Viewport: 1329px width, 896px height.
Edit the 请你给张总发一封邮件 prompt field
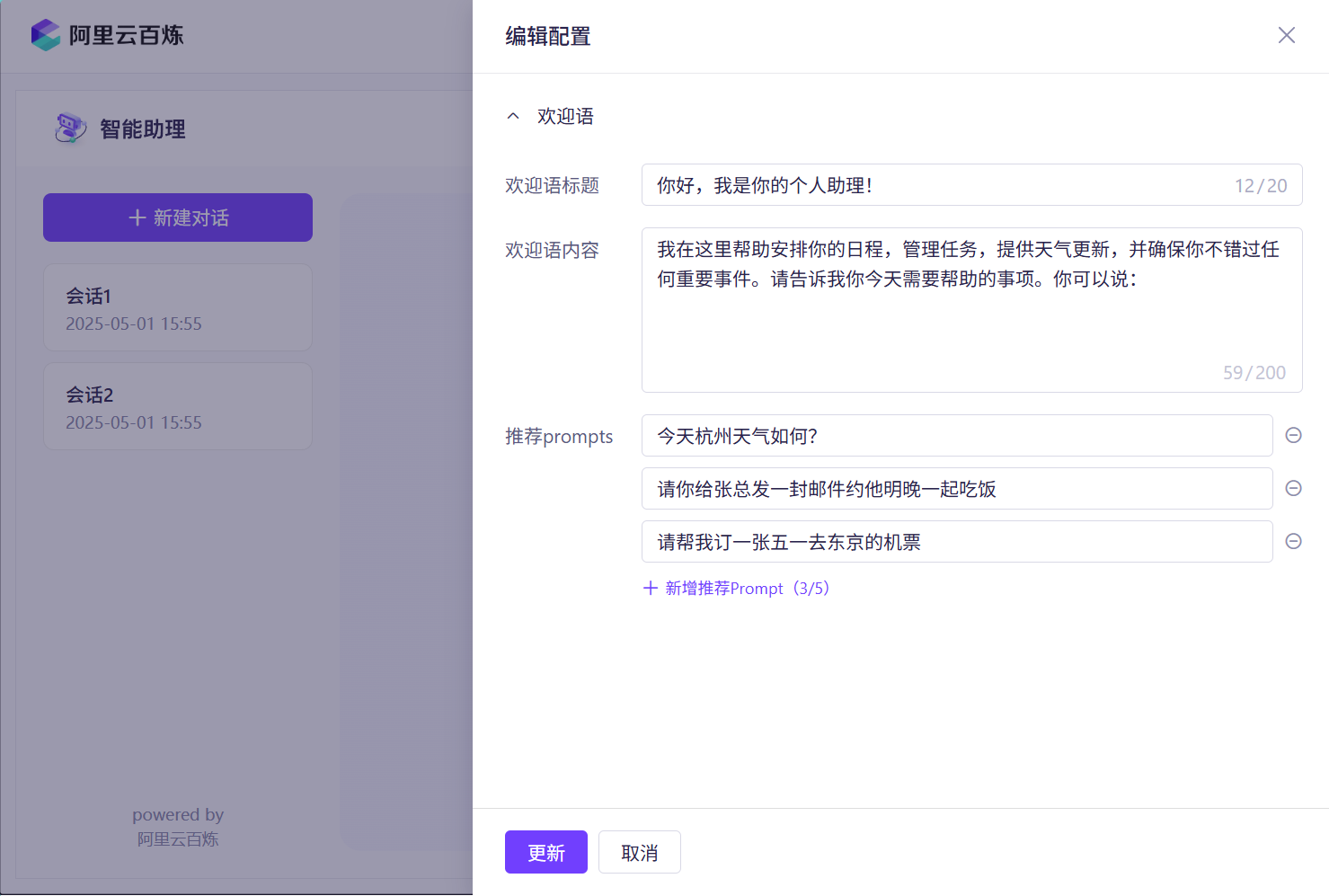[x=957, y=489]
